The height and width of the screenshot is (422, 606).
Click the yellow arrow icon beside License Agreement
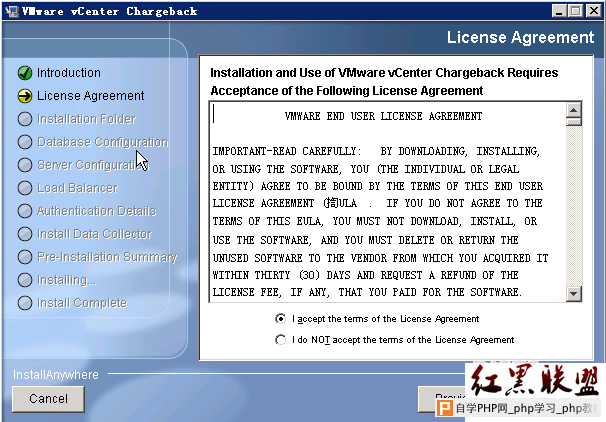click(x=25, y=96)
